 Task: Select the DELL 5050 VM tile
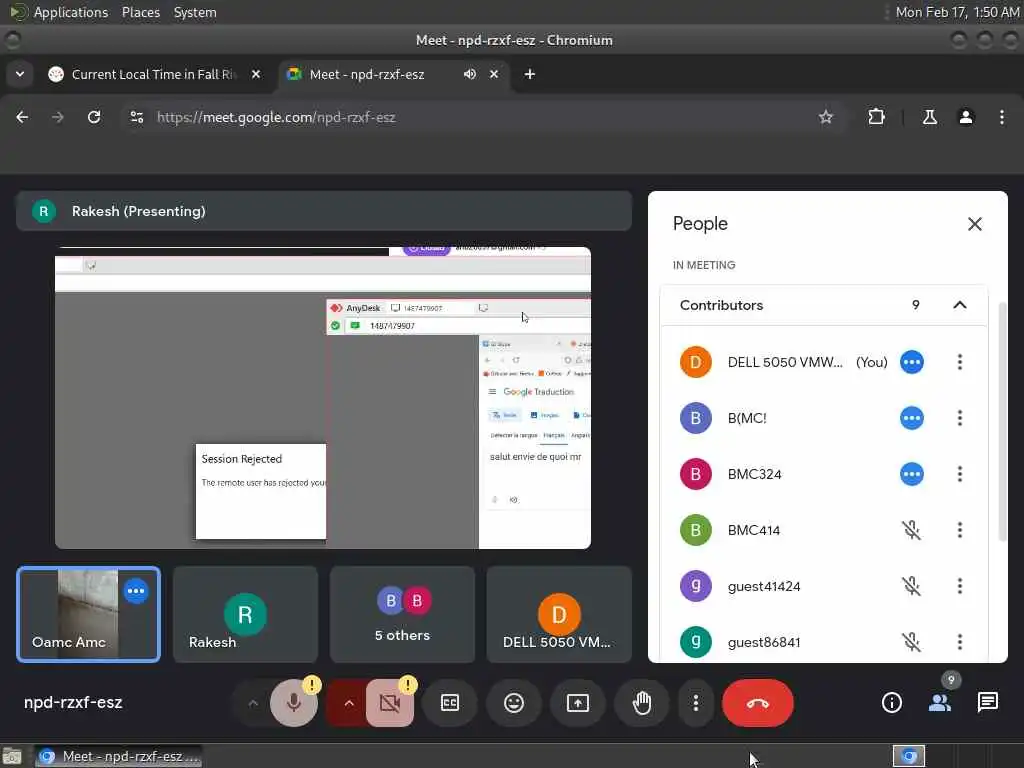pos(559,615)
